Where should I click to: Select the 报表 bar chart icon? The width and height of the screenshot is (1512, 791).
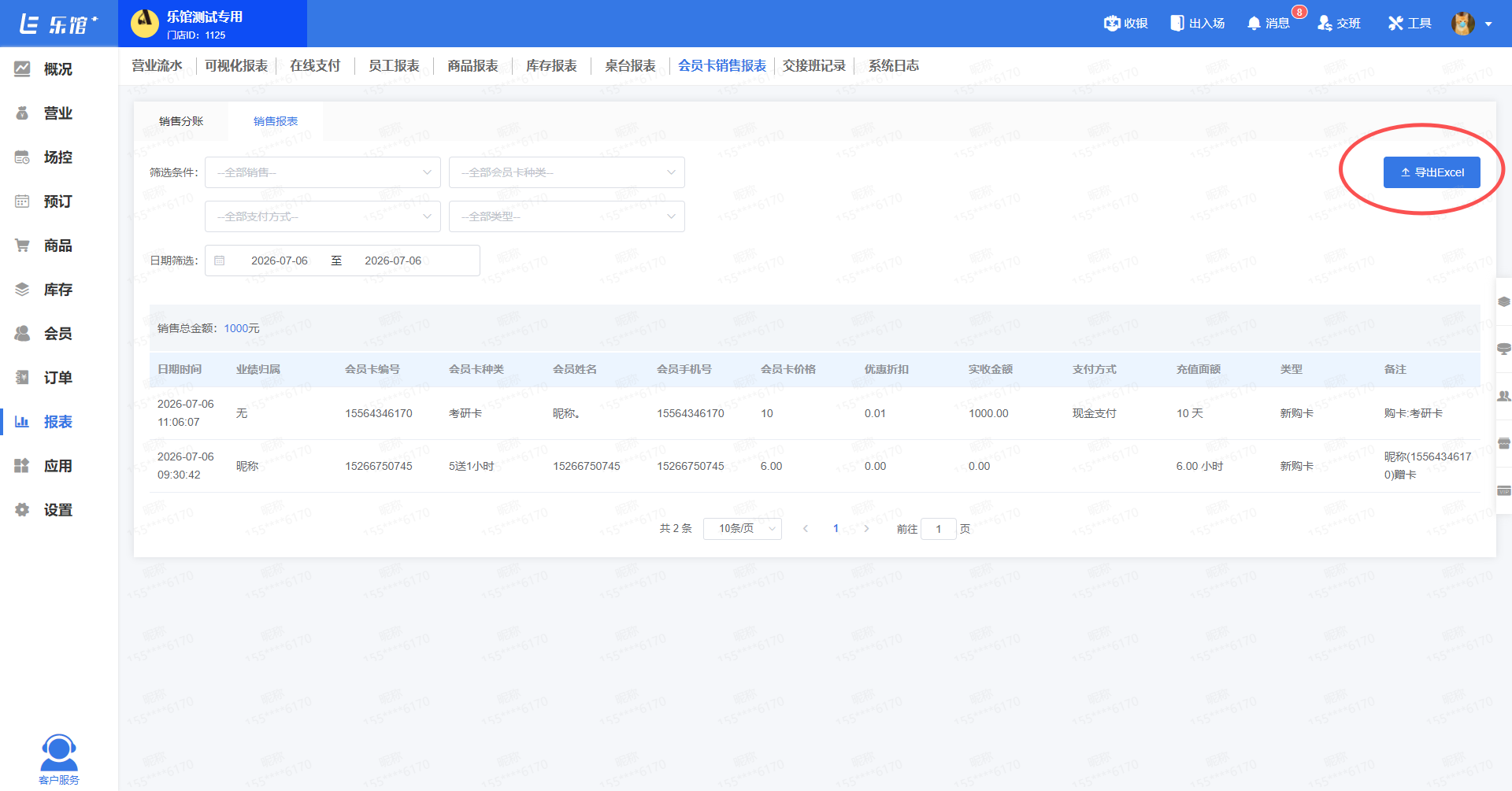point(22,422)
